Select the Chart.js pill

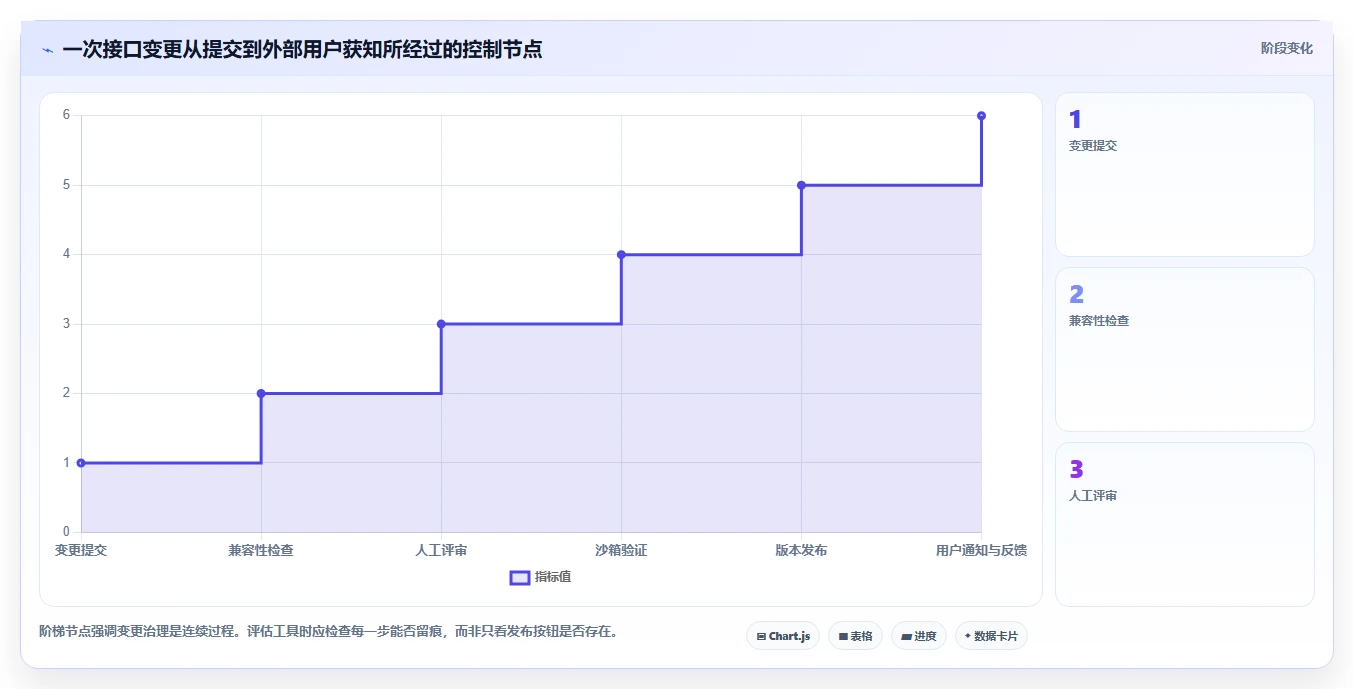783,636
